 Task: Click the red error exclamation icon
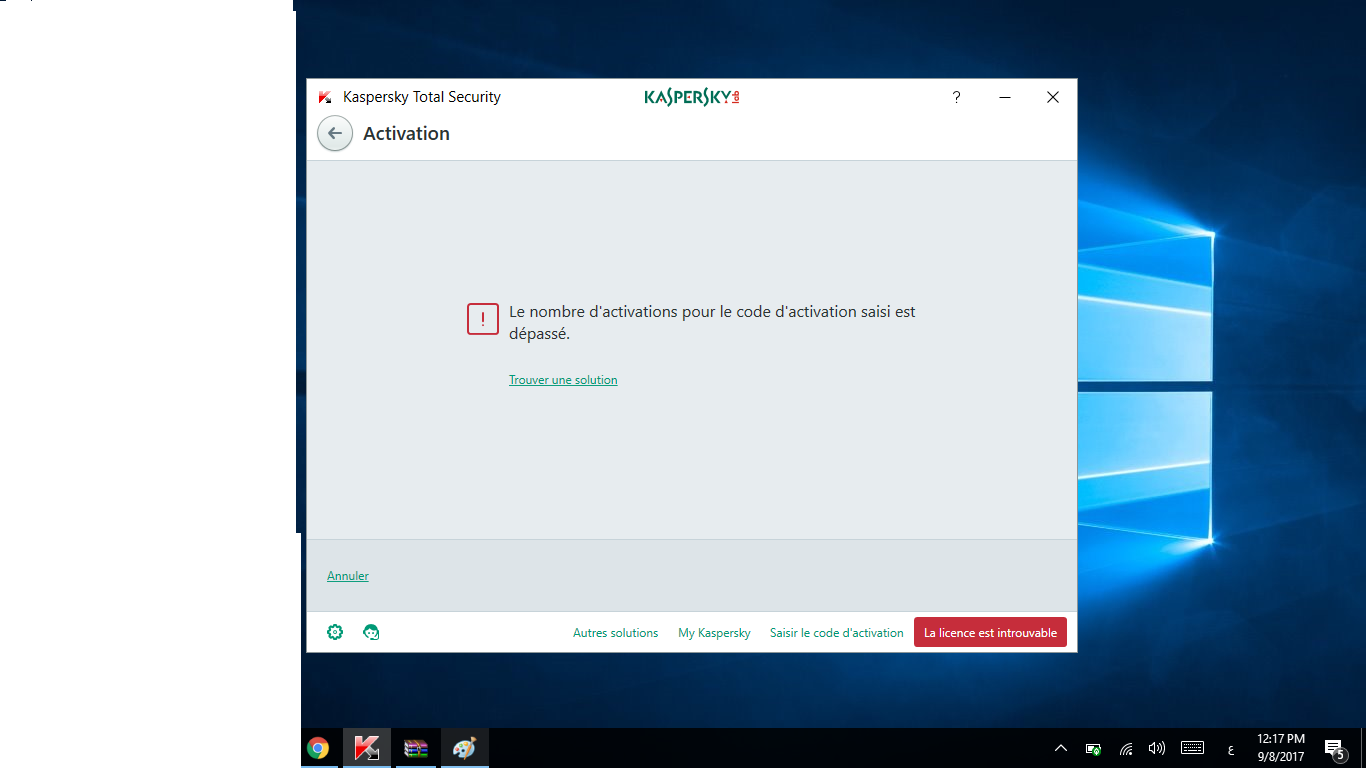pyautogui.click(x=483, y=319)
